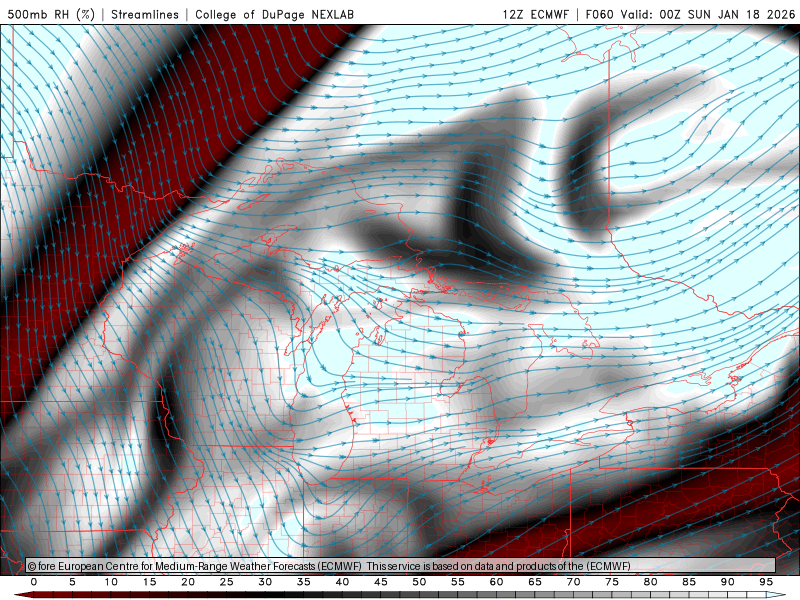Click the "20" colorbar label
This screenshot has width=800, height=600.
[x=188, y=582]
